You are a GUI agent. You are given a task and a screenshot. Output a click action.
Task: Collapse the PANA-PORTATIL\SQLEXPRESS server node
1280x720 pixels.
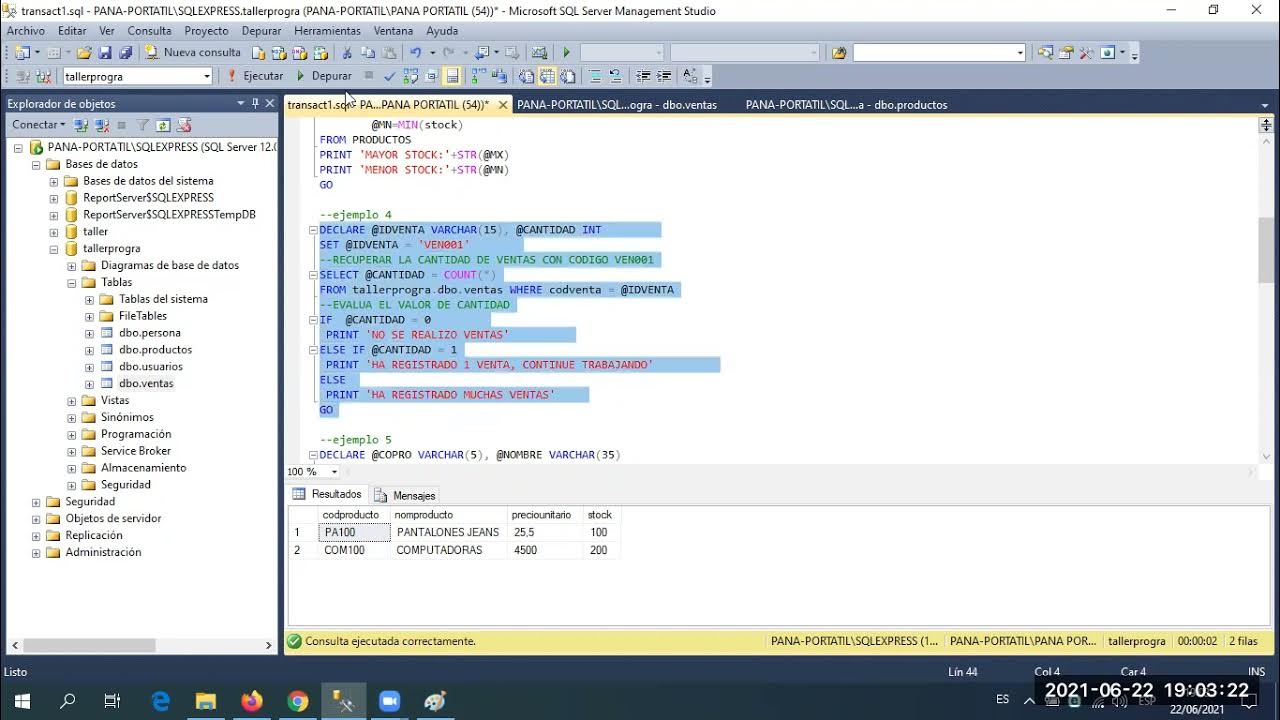point(18,147)
